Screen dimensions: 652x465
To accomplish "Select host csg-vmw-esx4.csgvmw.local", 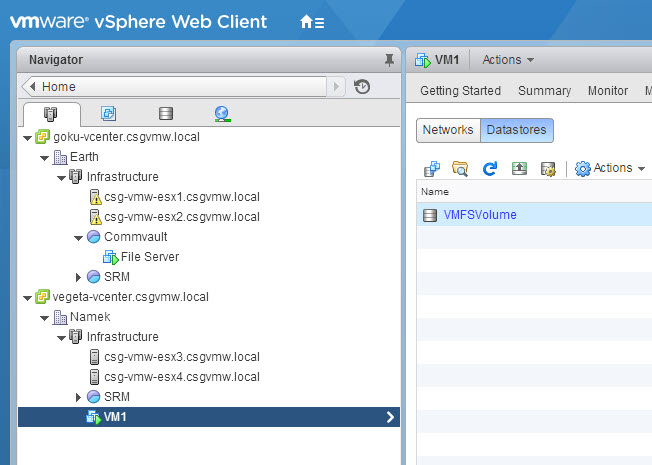I will 182,376.
